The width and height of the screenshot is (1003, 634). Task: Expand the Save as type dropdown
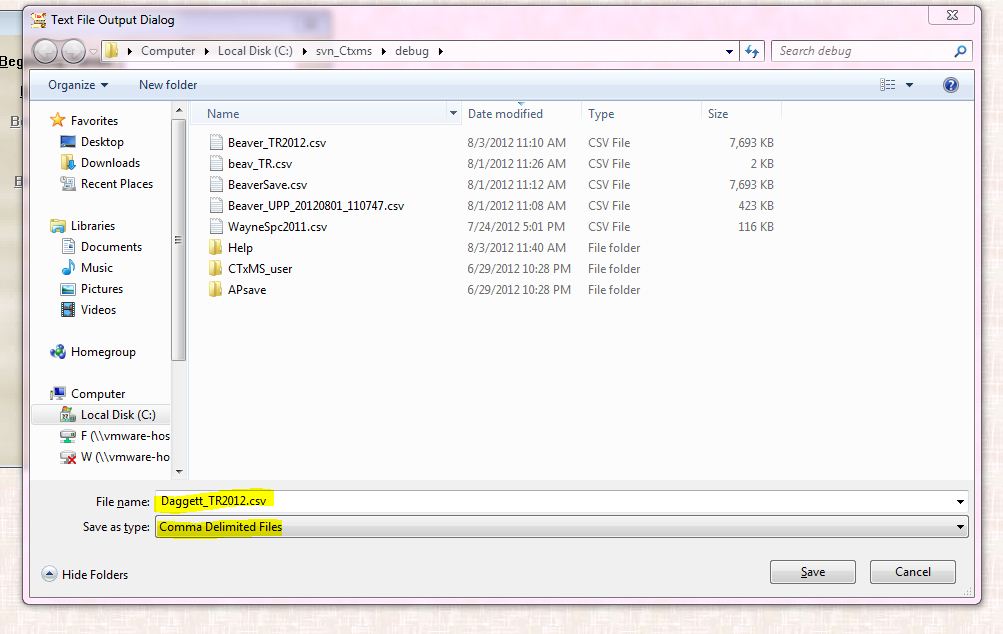click(x=960, y=527)
